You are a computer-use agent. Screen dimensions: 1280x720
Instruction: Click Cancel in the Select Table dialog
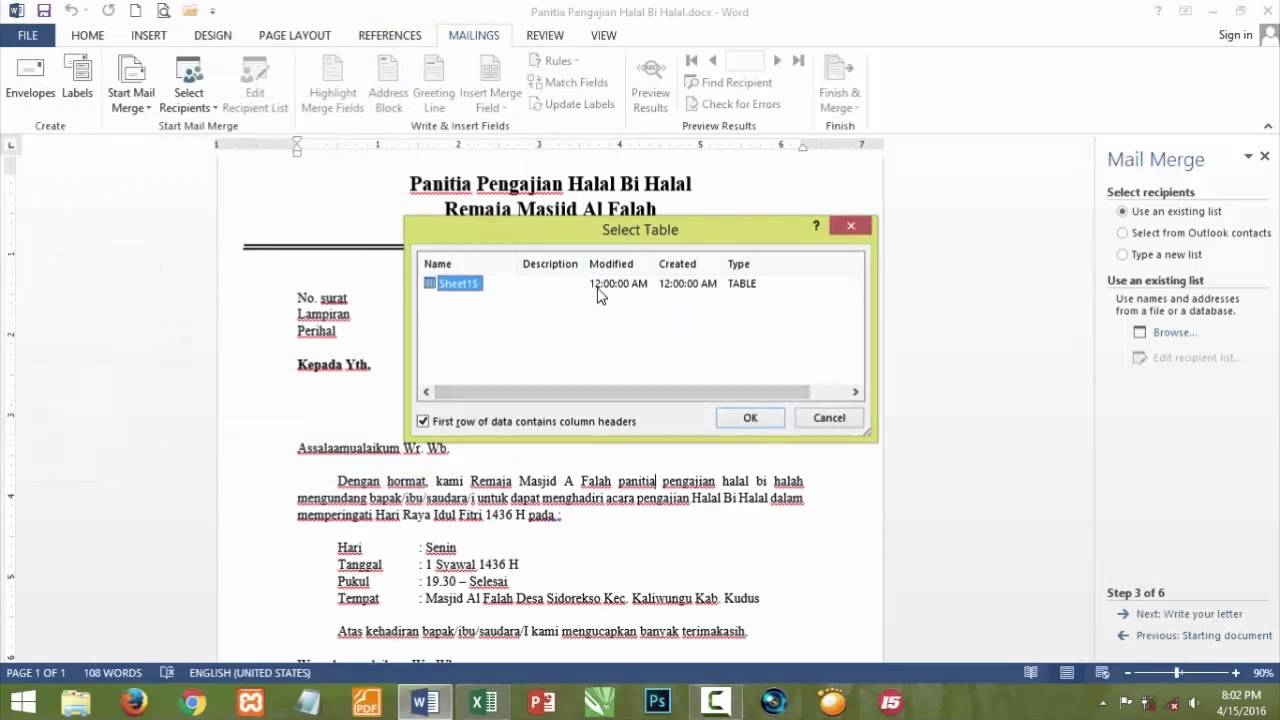click(829, 418)
